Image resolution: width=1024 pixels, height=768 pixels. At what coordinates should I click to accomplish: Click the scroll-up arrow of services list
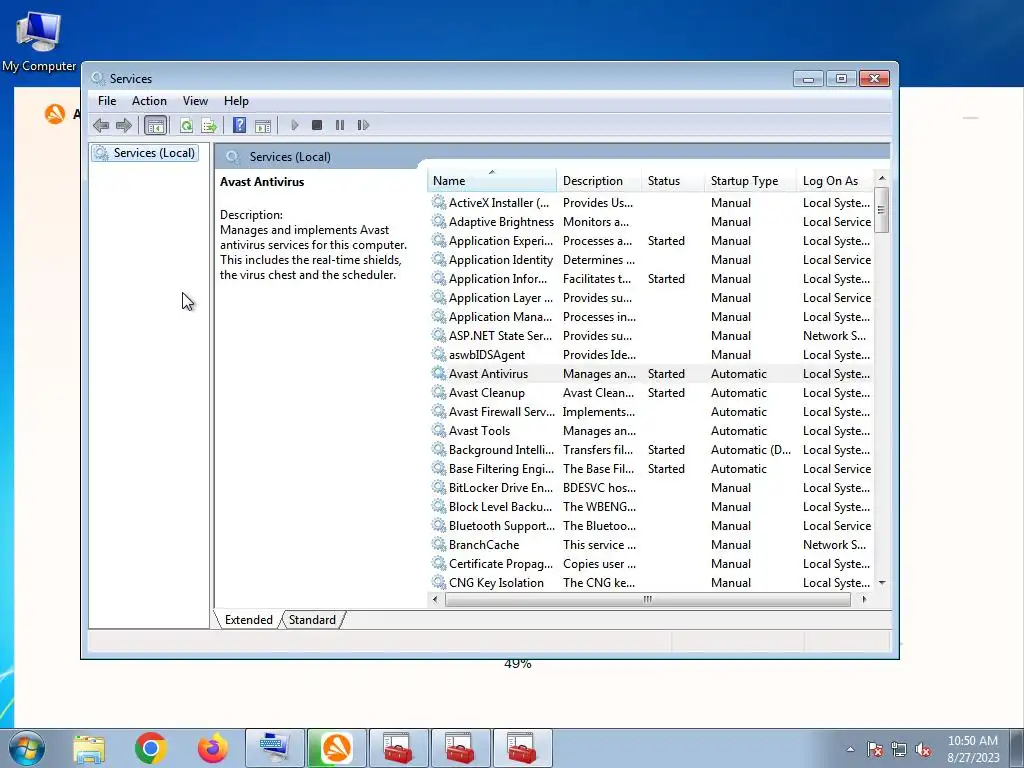882,178
